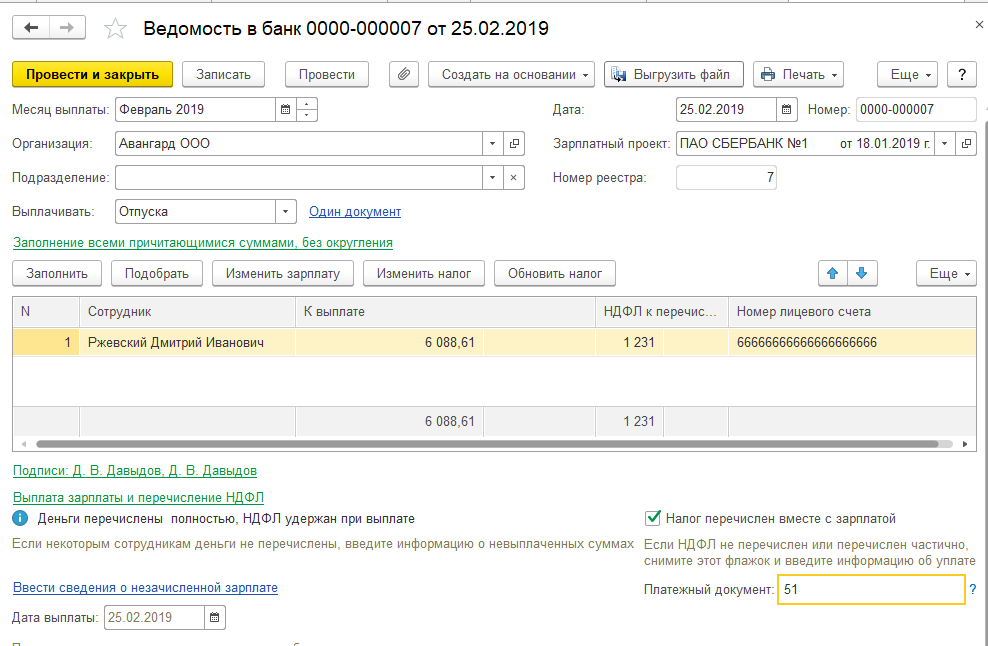
Task: Move the row down with the blue arrow
Action: pos(861,273)
